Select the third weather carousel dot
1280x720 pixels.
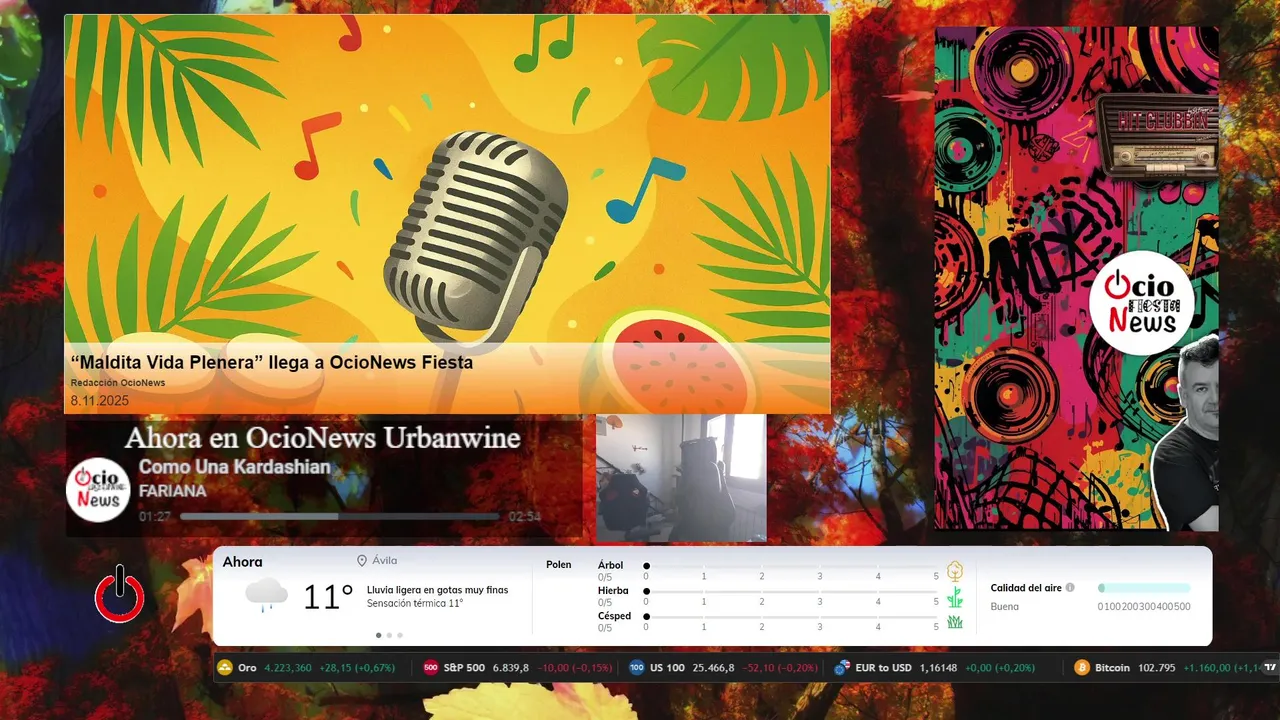click(400, 635)
